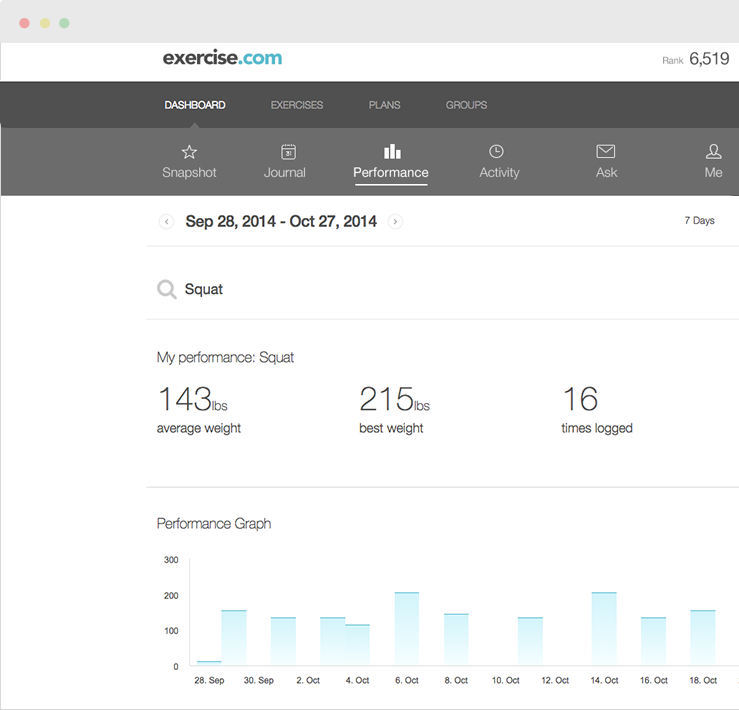Click the '300' y-axis label
Screen dimensions: 739x710
171,560
